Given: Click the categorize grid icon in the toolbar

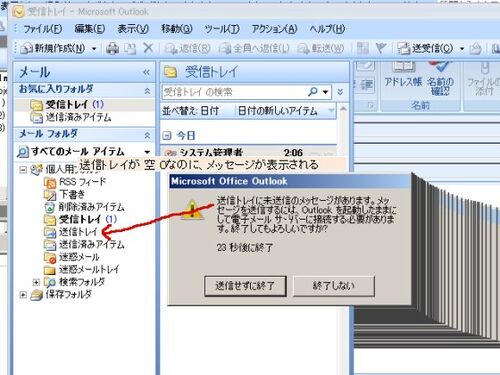Looking at the screenshot, I should [363, 48].
